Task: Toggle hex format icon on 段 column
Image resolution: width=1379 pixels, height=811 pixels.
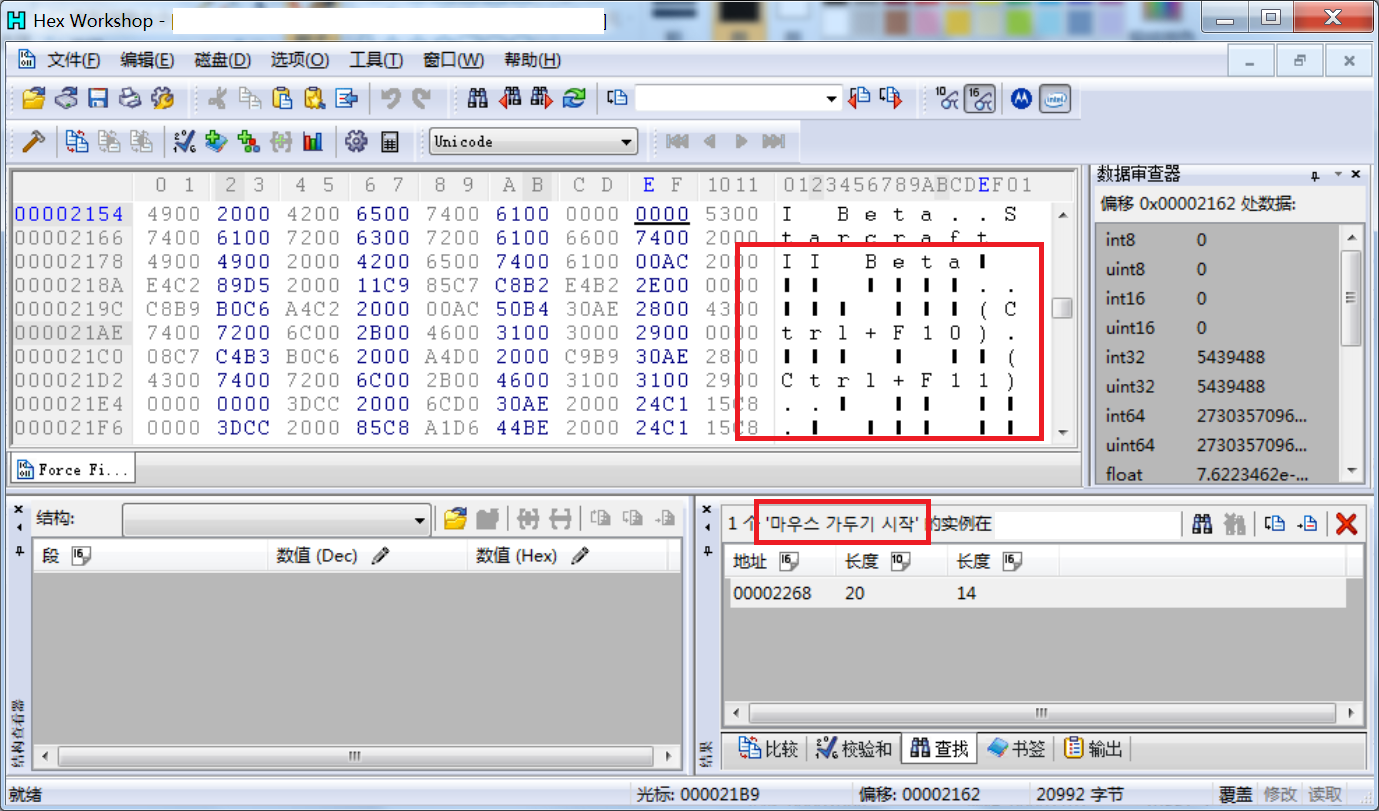Action: 80,555
